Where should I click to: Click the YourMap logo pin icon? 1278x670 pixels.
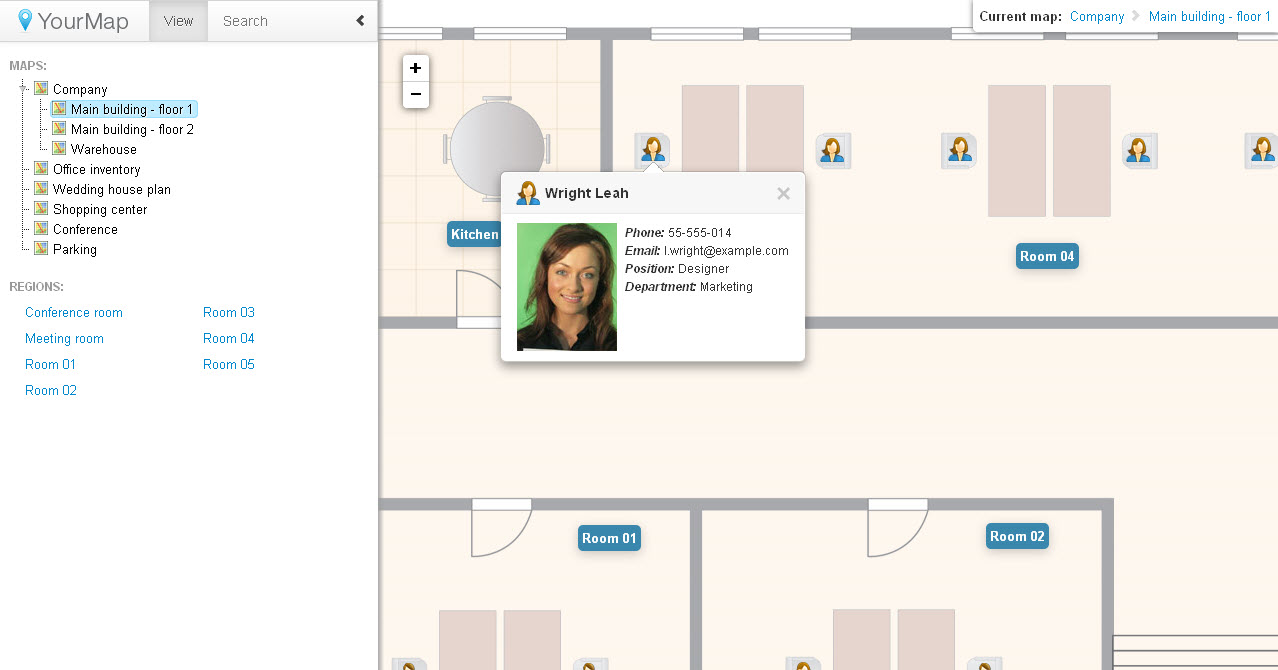tap(25, 20)
